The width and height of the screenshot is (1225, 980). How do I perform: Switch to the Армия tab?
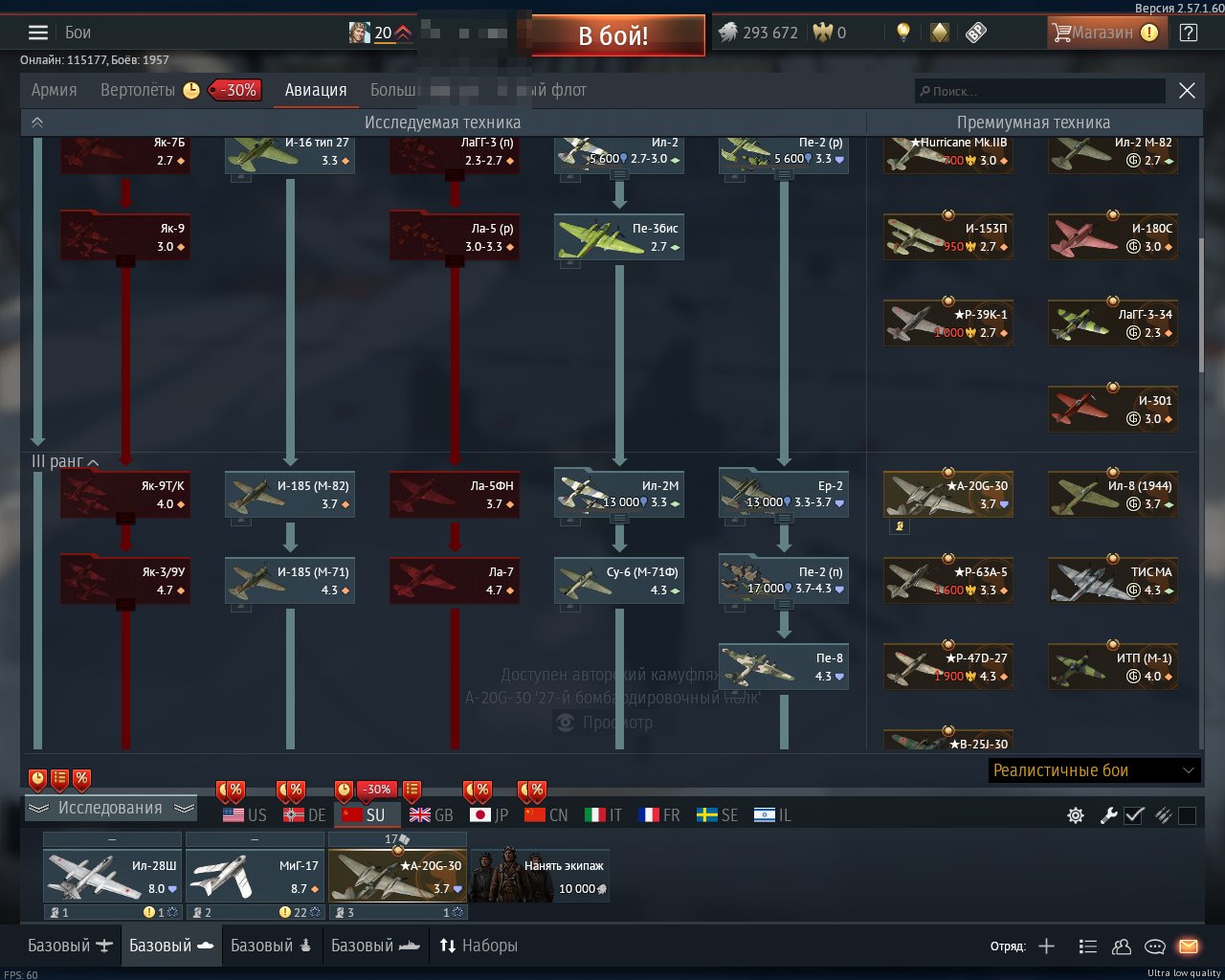[54, 90]
